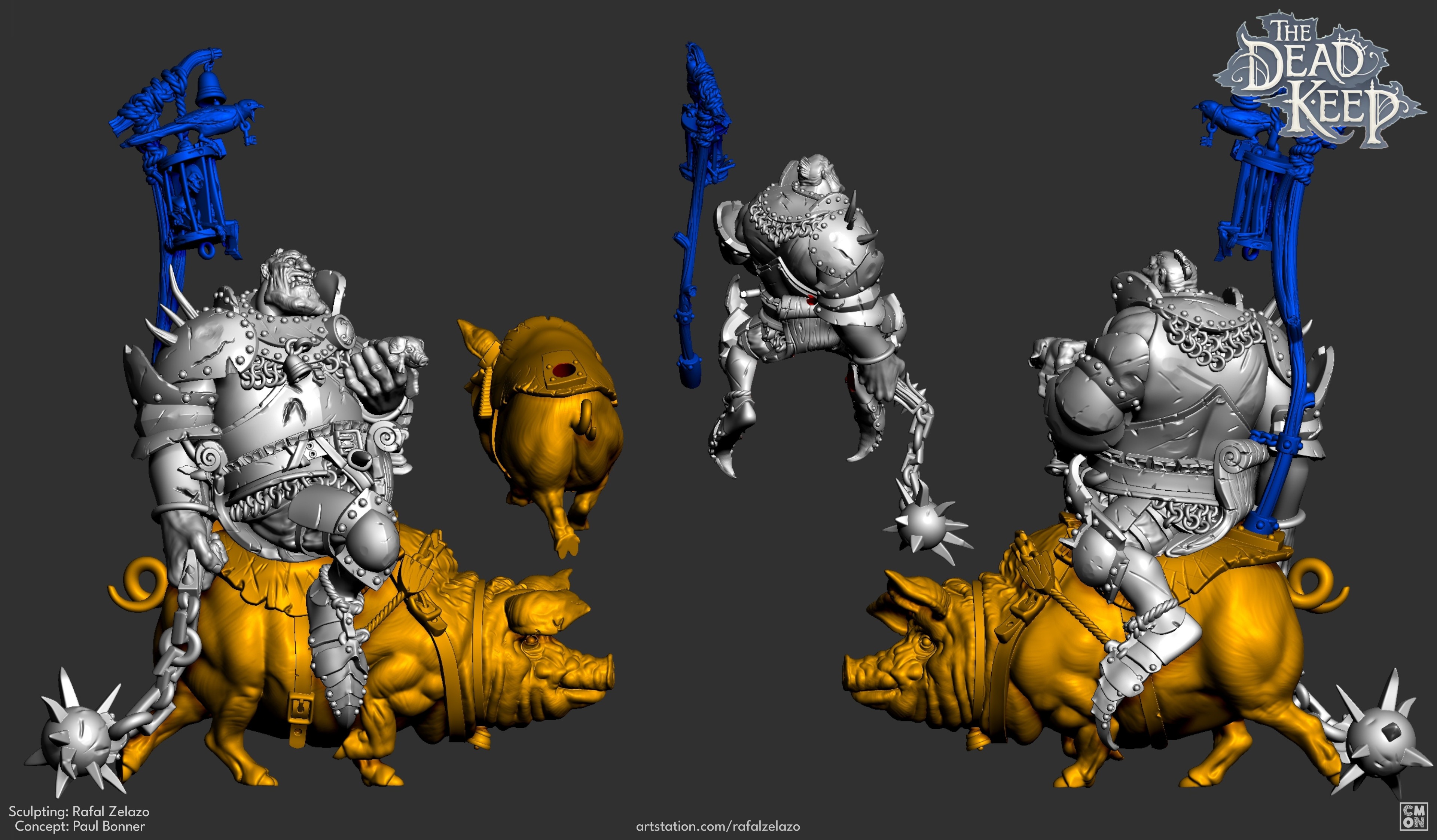Click the Concept: Paul Bonner credit text
This screenshot has width=1437, height=840.
[80, 826]
